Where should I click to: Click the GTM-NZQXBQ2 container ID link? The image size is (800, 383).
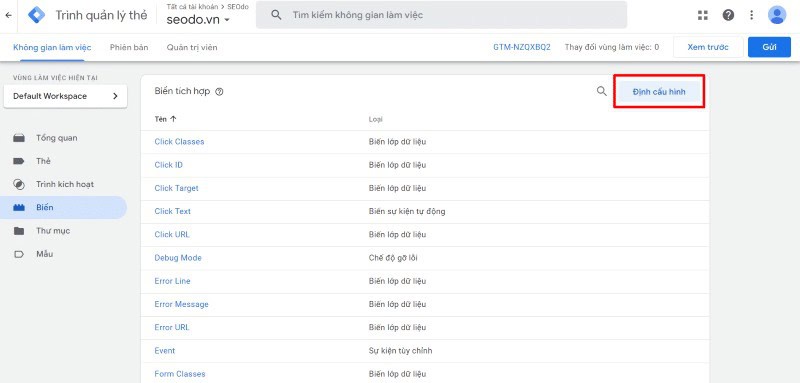[522, 47]
